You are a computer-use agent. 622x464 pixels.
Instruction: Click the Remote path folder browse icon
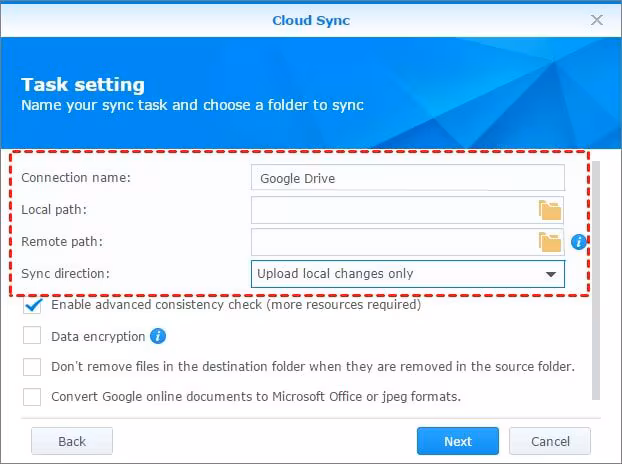coord(550,241)
